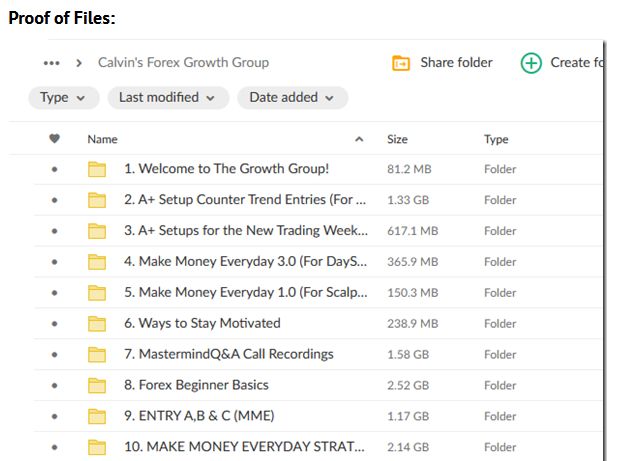Click the 2.14 GB size value
Screen dimensions: 619x461
408,447
